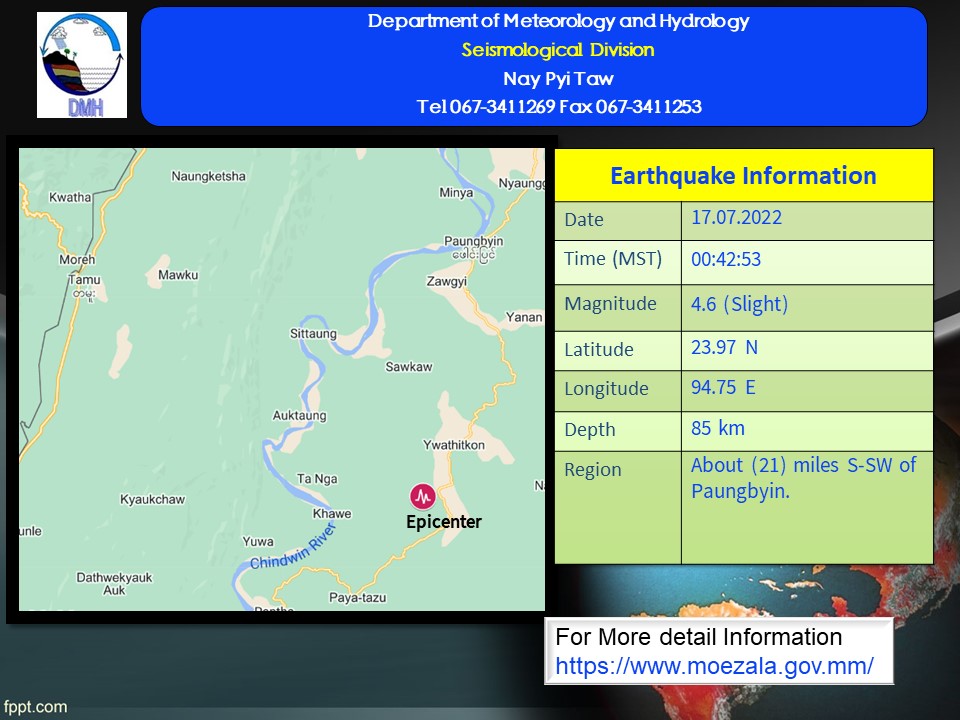The height and width of the screenshot is (720, 960).
Task: Click the 'Mawku' label on map
Action: (178, 275)
